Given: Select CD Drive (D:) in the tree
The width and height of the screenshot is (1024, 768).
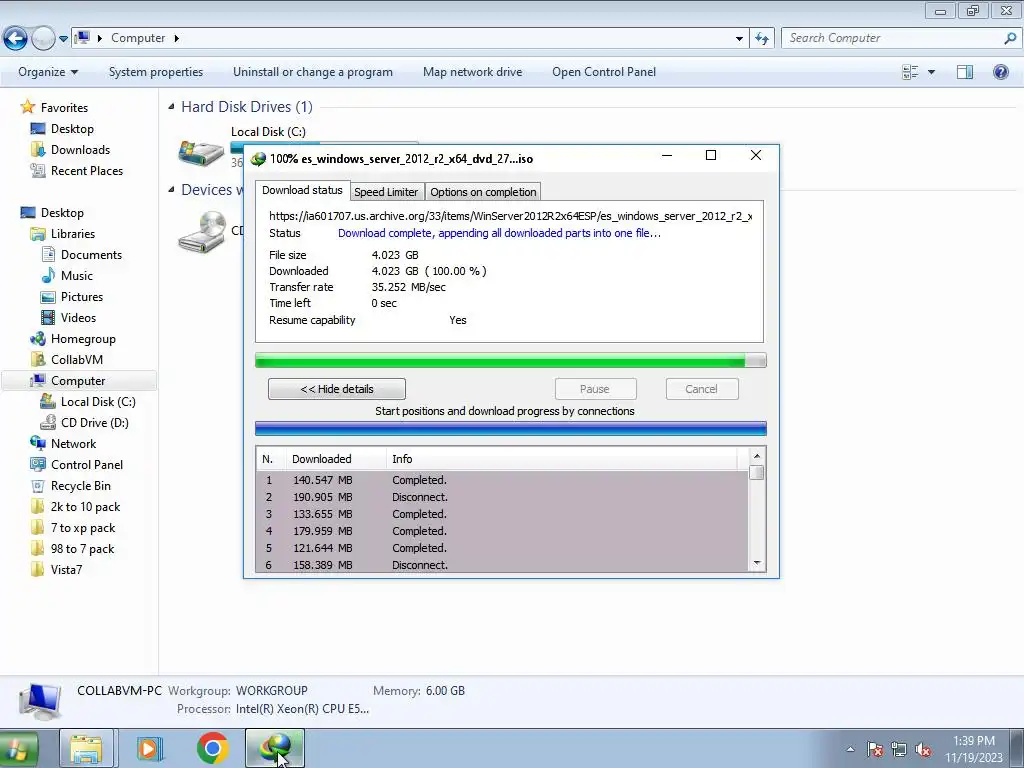Looking at the screenshot, I should click(85, 423).
